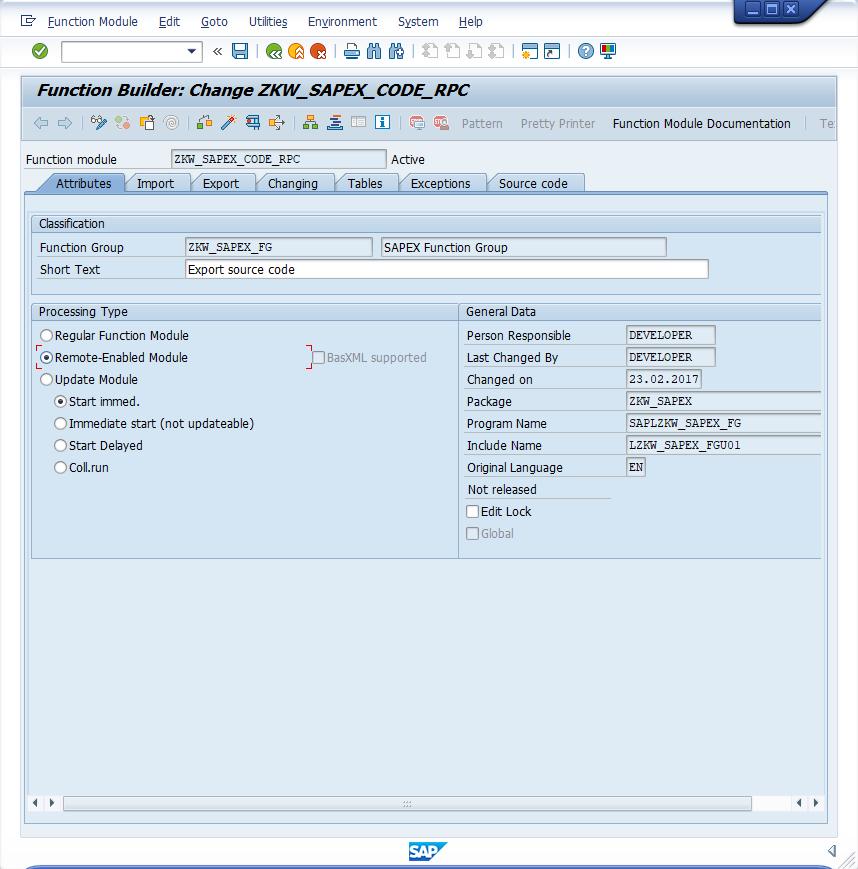Open the Environment menu

342,21
